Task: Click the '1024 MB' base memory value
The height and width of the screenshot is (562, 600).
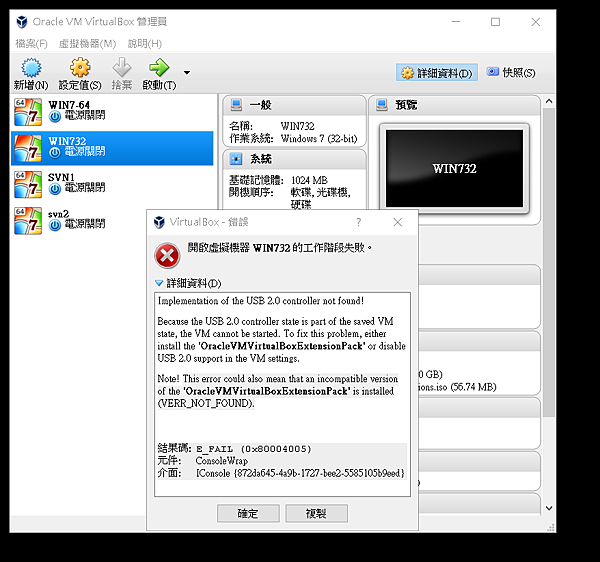Action: tap(309, 180)
